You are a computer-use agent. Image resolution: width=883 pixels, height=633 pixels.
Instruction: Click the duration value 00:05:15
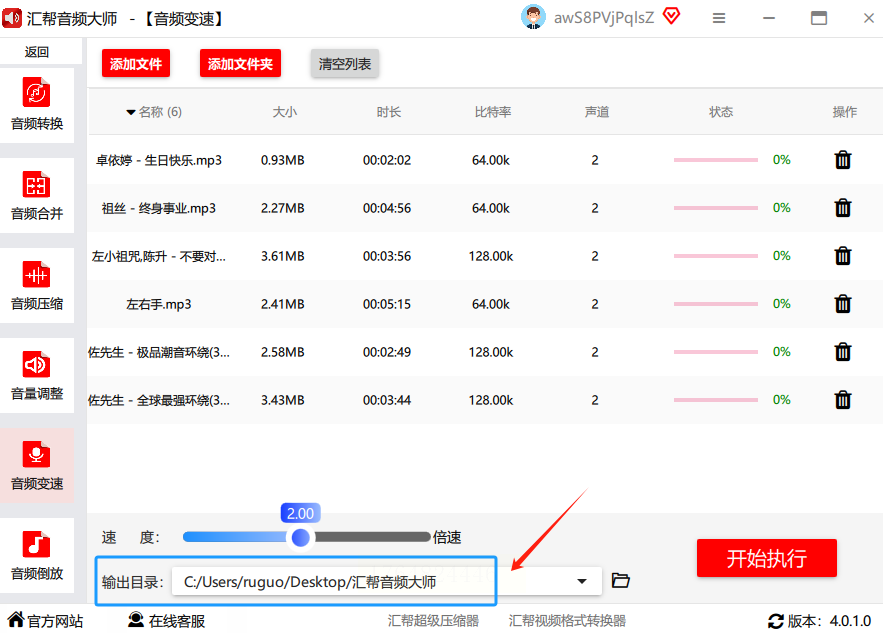(387, 304)
